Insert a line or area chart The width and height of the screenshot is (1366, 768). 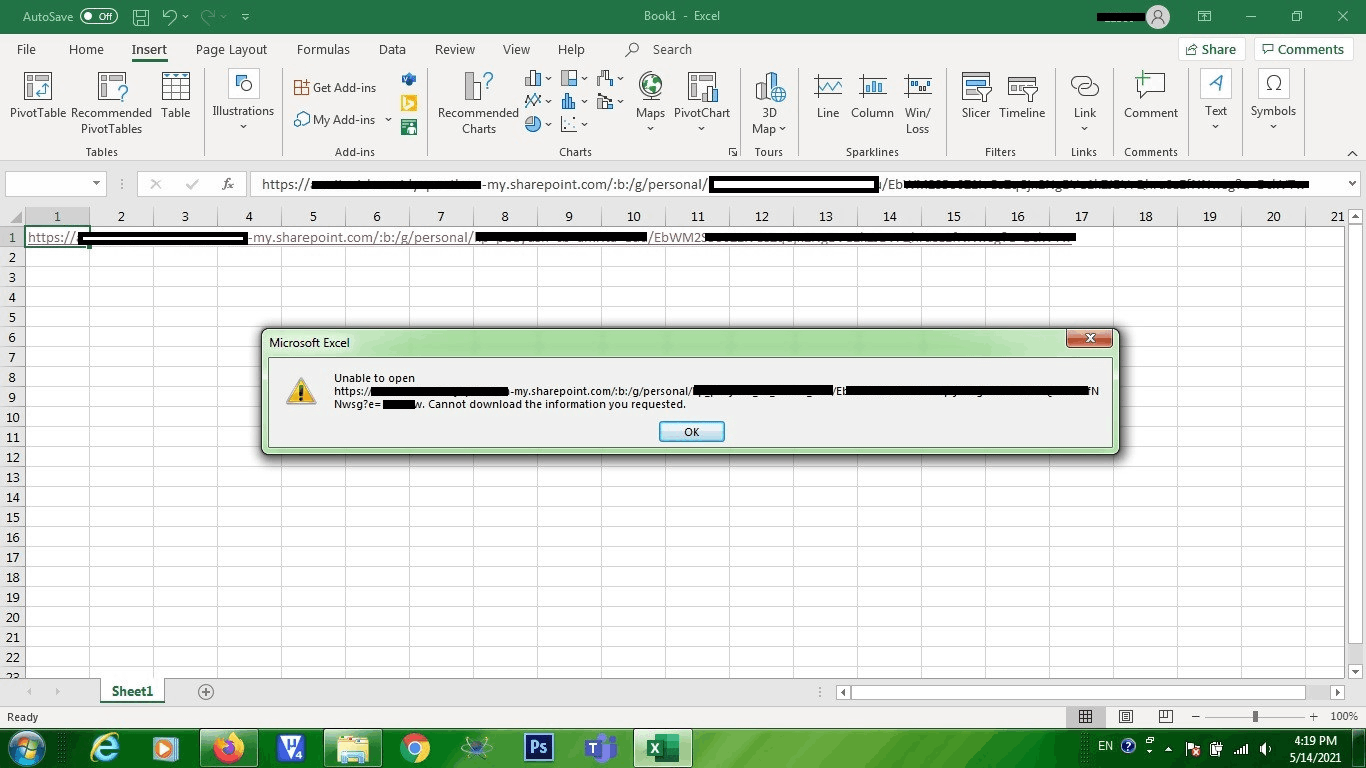tap(538, 101)
